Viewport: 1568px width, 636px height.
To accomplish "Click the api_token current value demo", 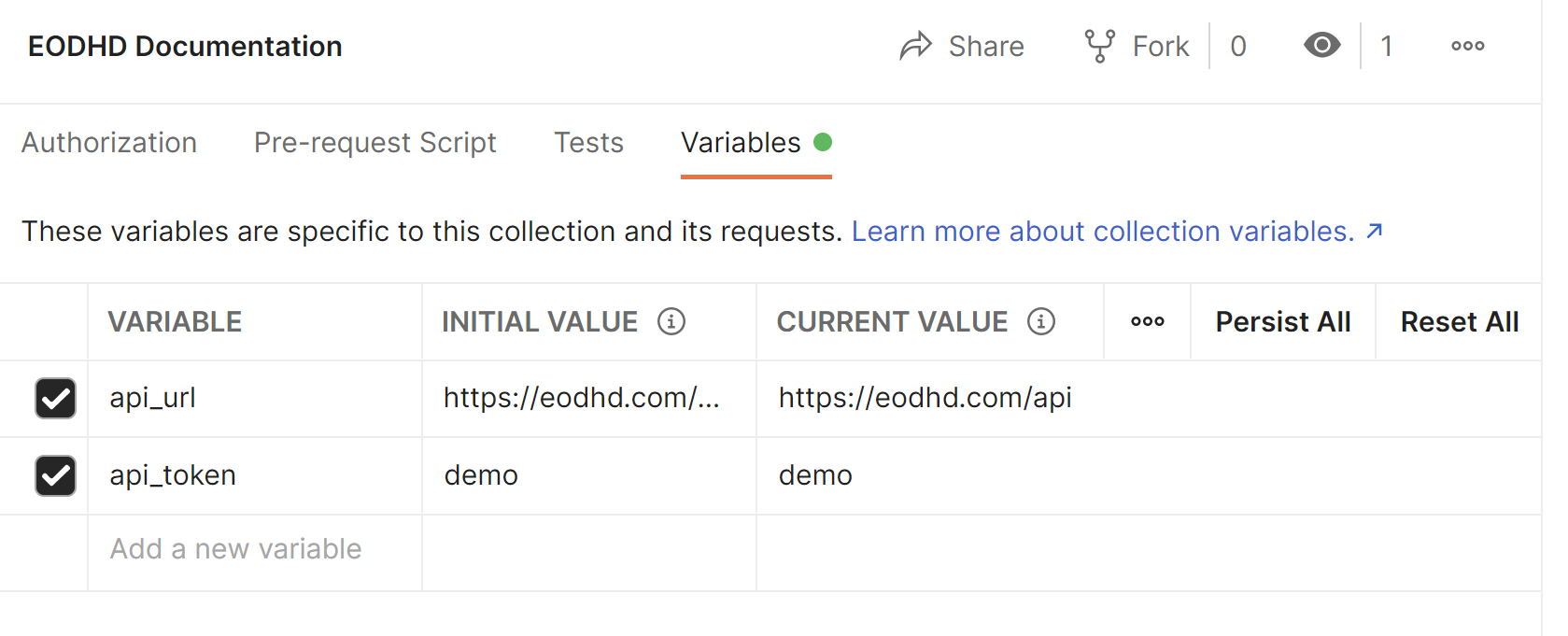I will pyautogui.click(x=815, y=475).
